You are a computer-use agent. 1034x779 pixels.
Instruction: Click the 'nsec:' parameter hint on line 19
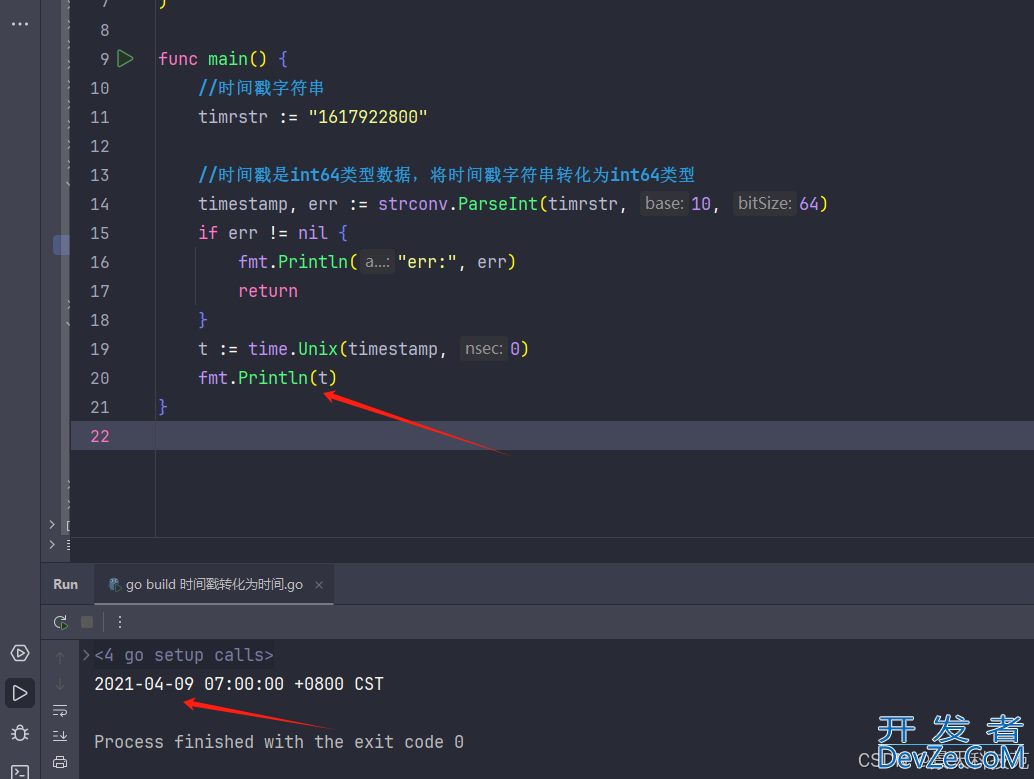click(x=484, y=348)
